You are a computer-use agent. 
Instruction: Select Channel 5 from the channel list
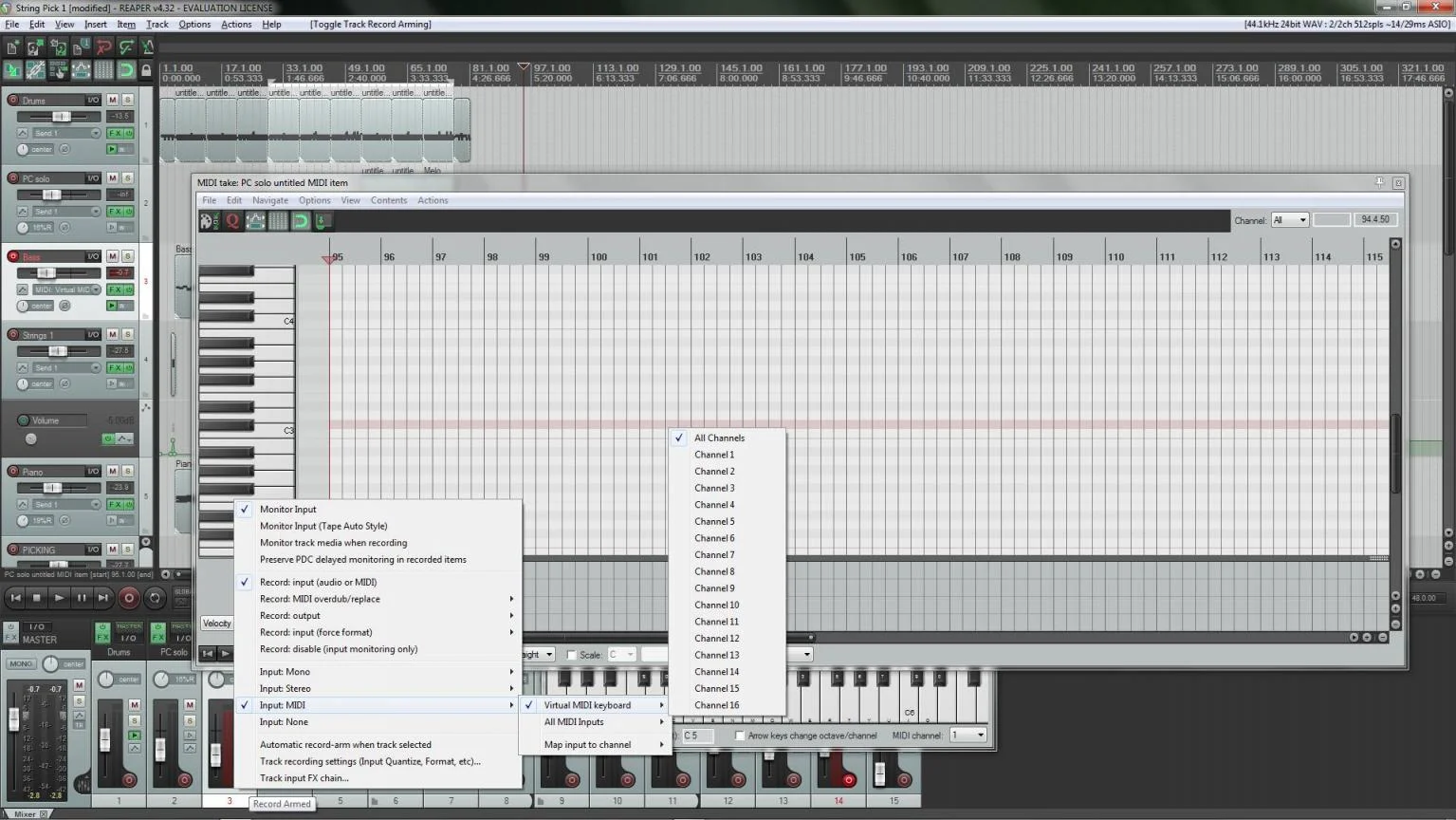pos(714,521)
